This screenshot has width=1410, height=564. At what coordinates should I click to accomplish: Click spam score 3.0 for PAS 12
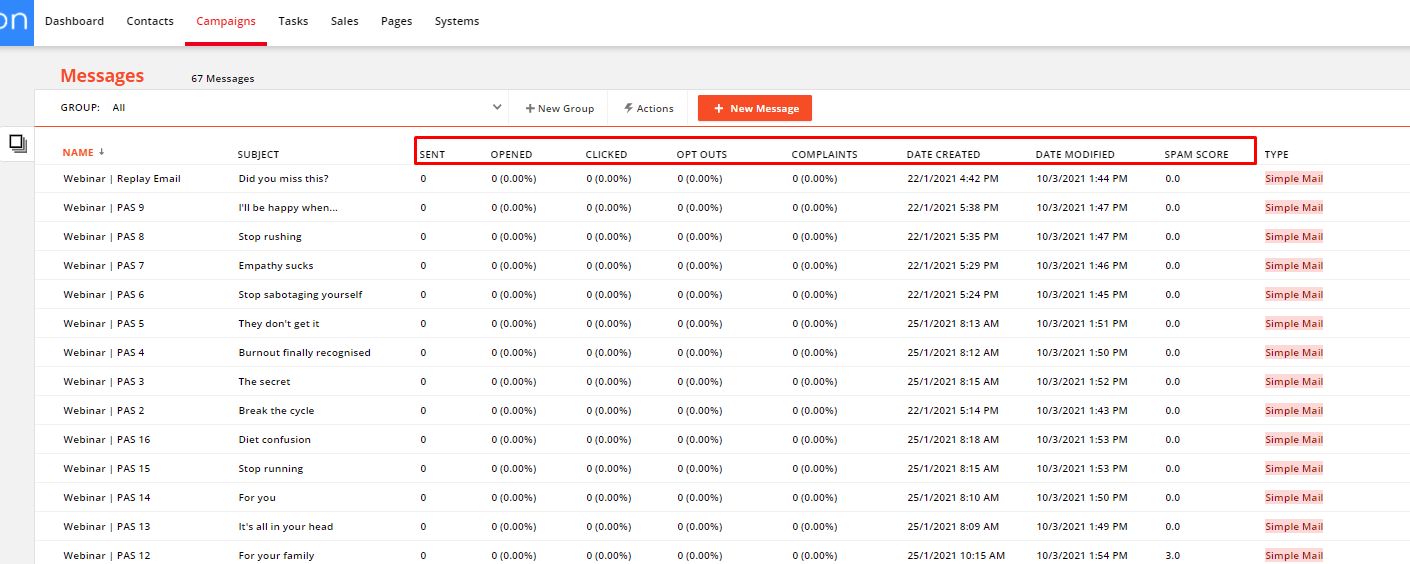(x=1173, y=556)
